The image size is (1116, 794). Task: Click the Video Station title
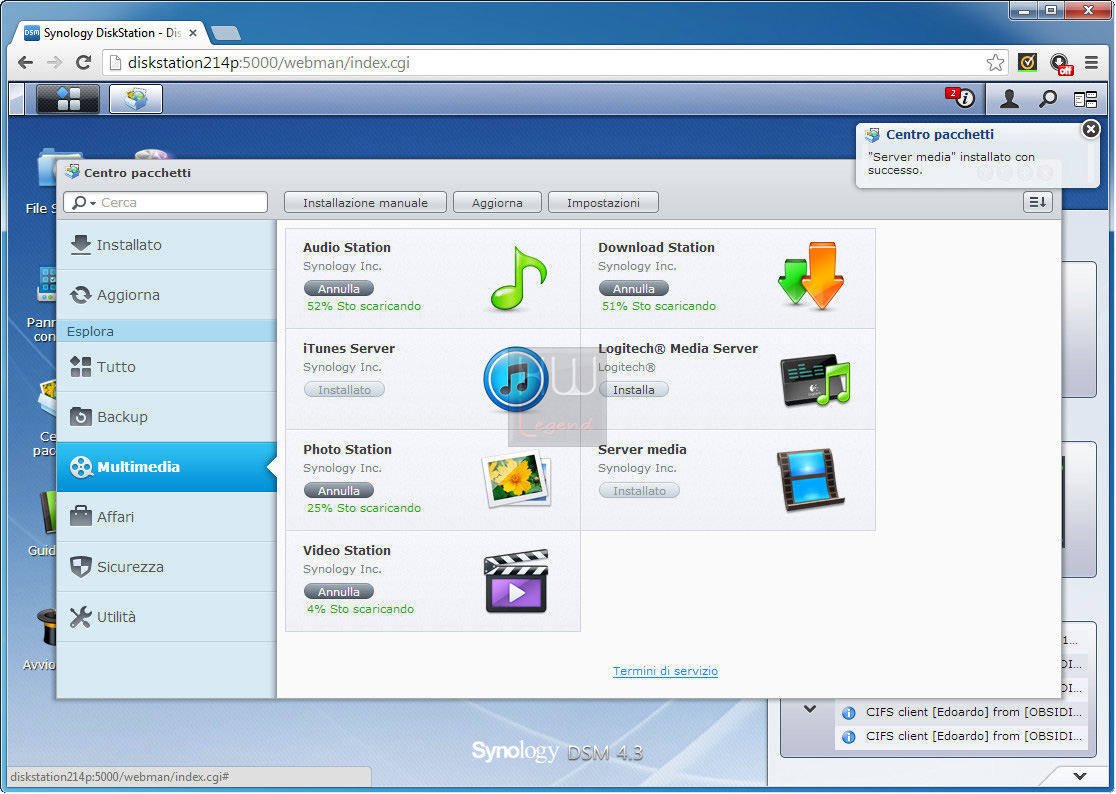click(347, 551)
